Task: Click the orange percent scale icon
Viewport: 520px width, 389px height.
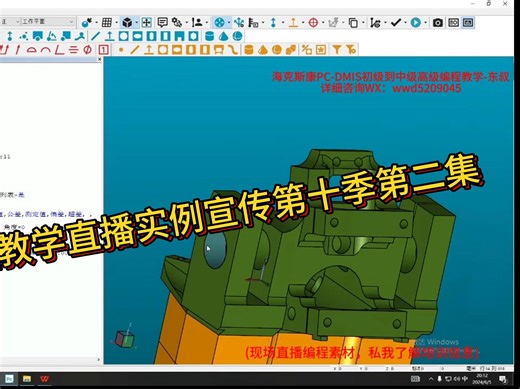Action: click(x=306, y=50)
